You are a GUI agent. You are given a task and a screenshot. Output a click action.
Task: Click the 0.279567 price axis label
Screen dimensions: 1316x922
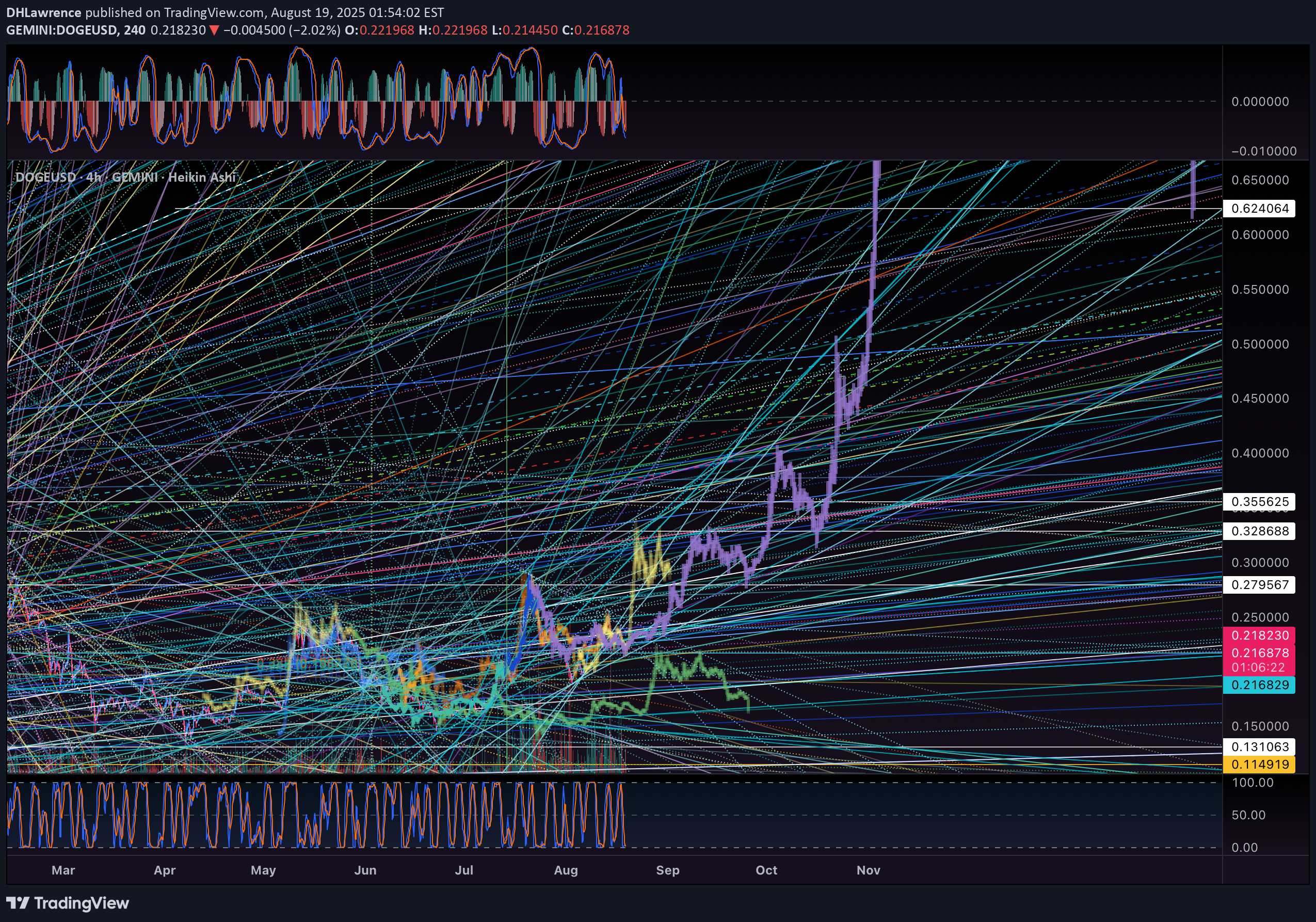point(1259,585)
